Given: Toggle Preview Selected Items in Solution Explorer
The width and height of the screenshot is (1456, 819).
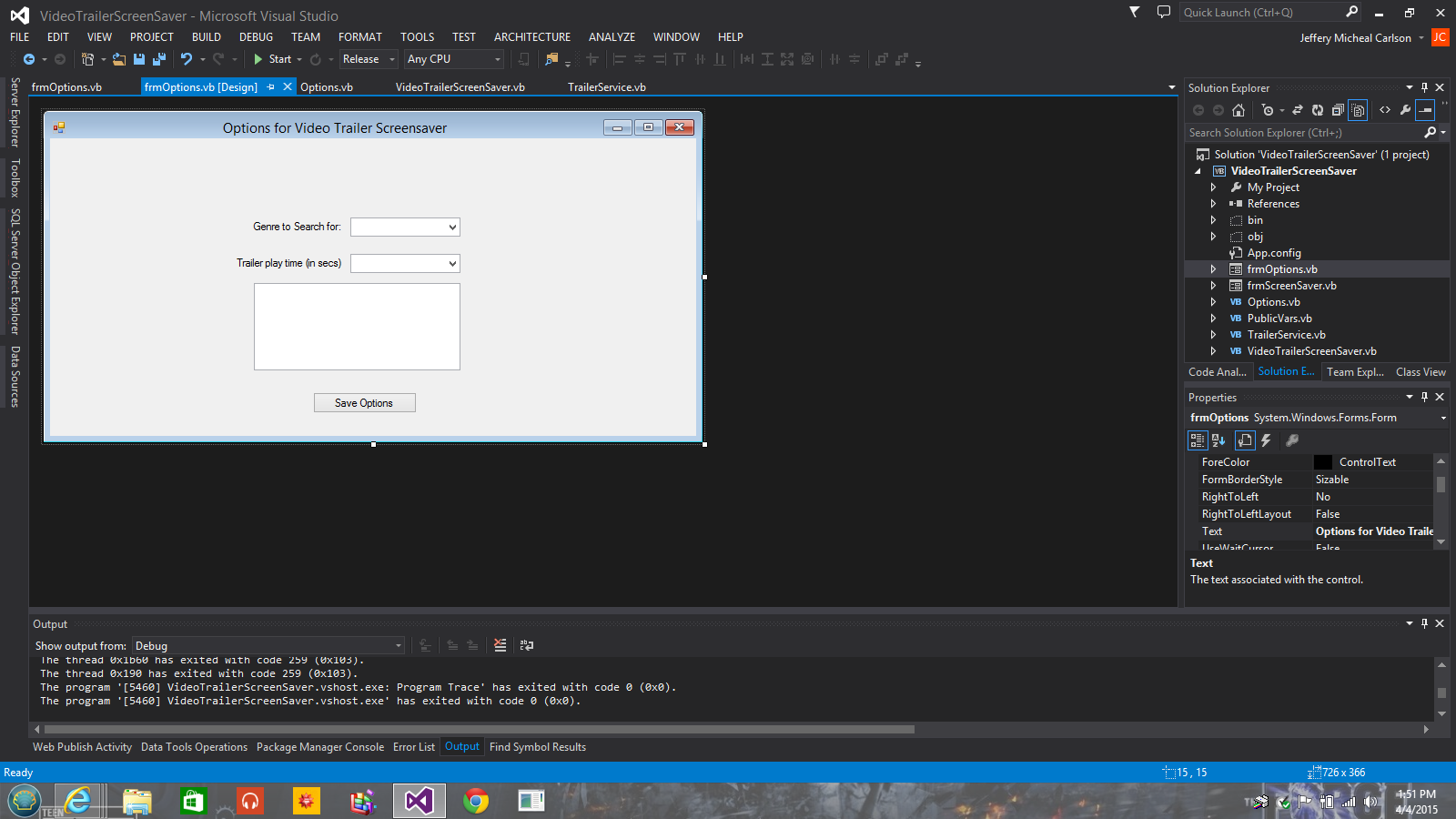Looking at the screenshot, I should tap(1426, 110).
